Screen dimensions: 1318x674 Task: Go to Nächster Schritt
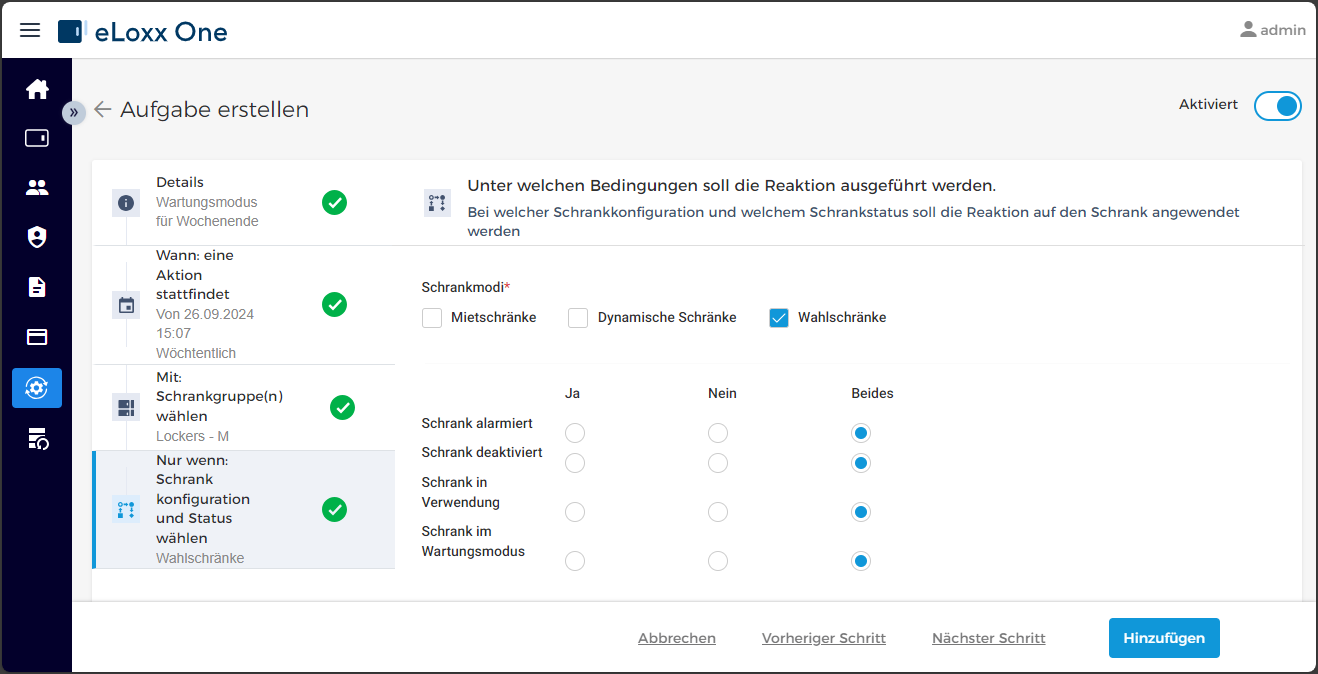click(989, 638)
